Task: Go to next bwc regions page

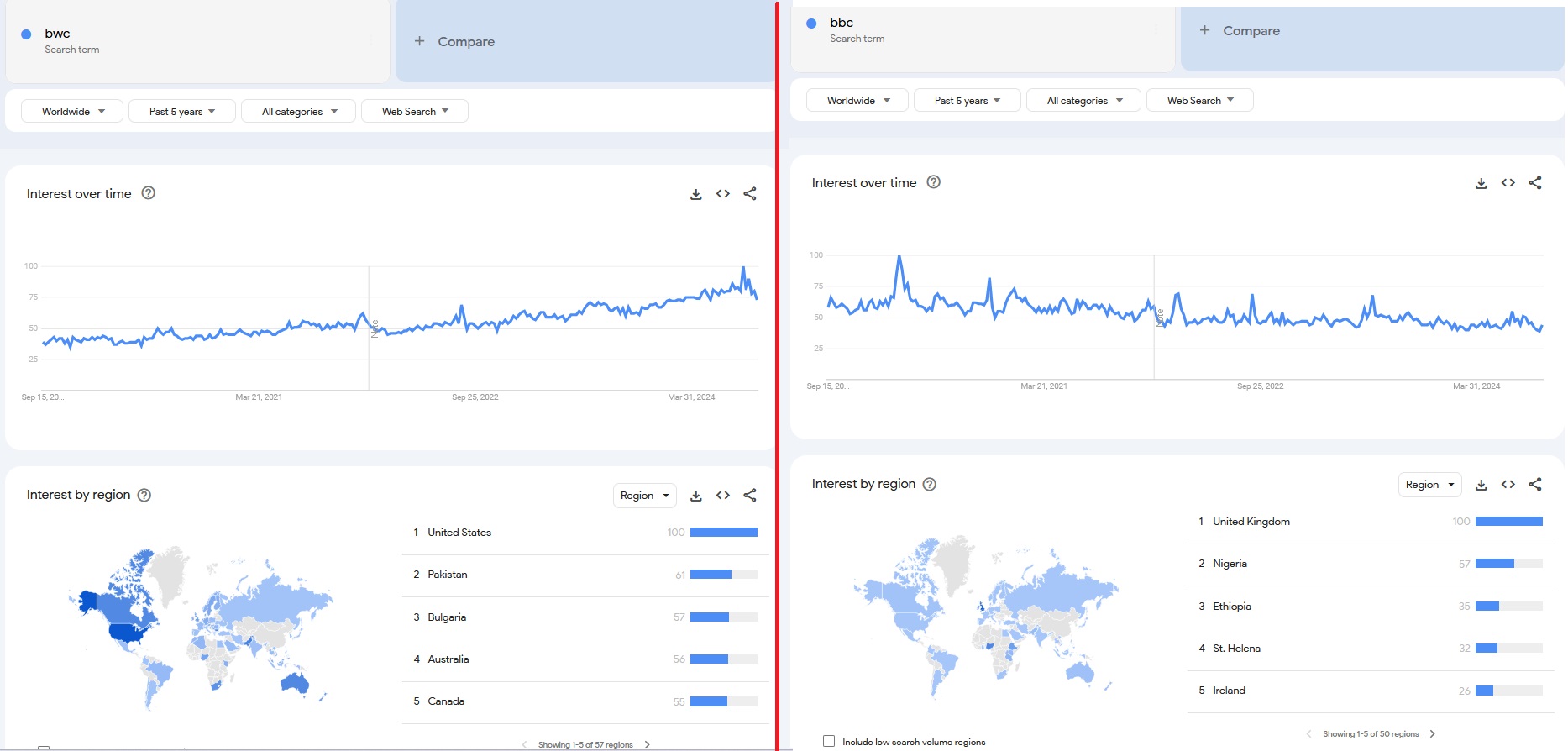Action: pyautogui.click(x=648, y=745)
